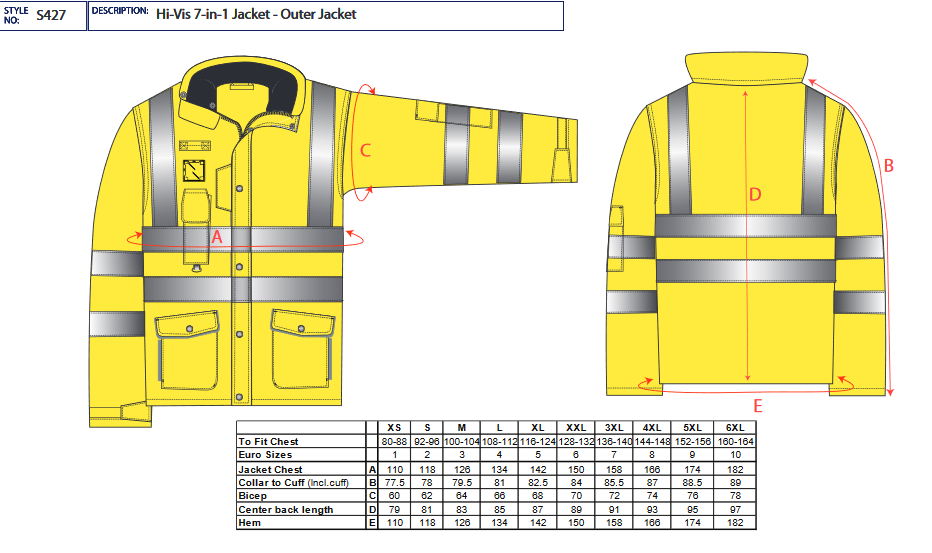932x553 pixels.
Task: Click Euro Size 5 cell
Action: coord(538,455)
